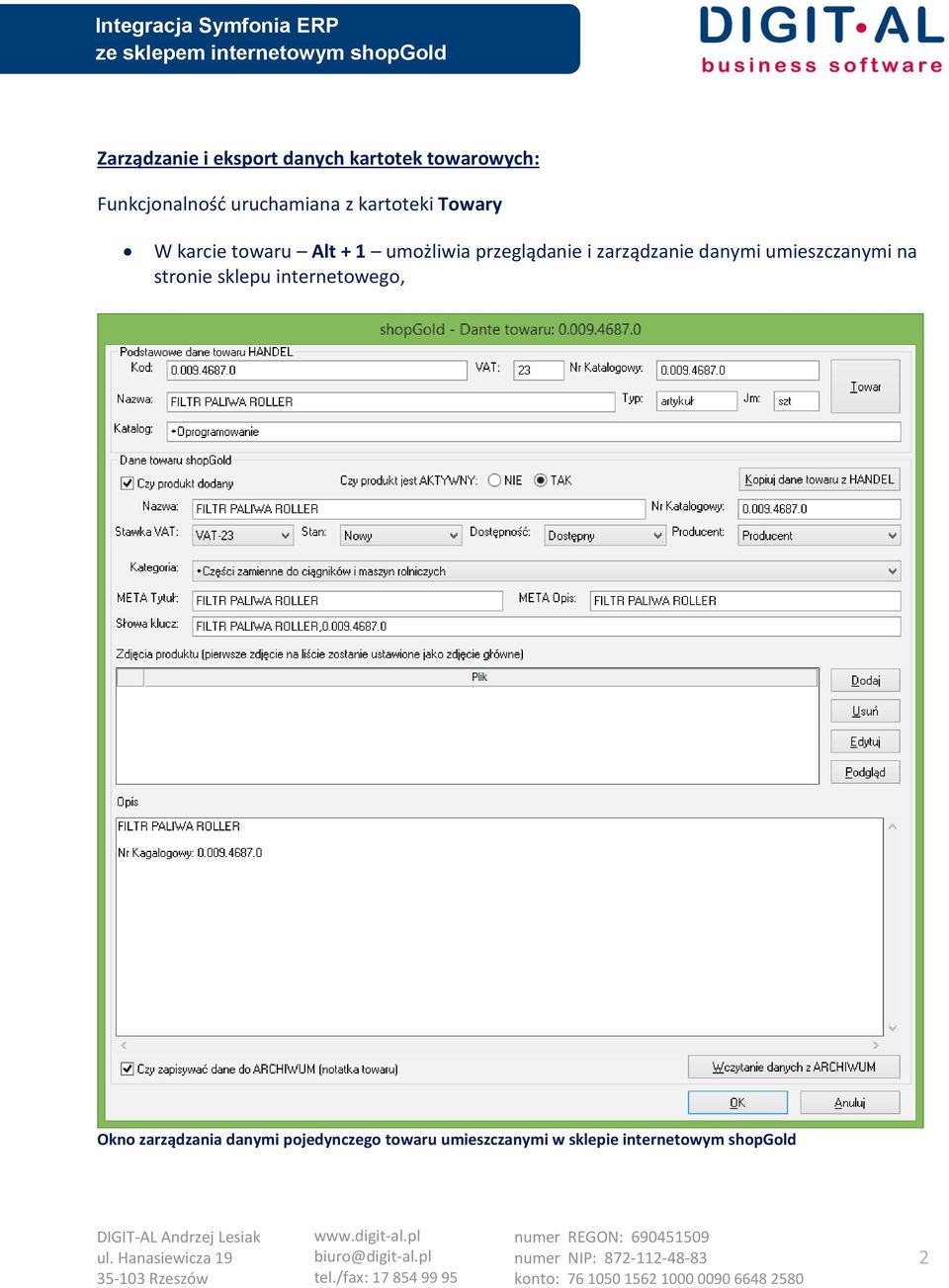Image resolution: width=949 pixels, height=1288 pixels.
Task: Click the Opis horizontal scroll right arrow
Action: pyautogui.click(x=876, y=1045)
